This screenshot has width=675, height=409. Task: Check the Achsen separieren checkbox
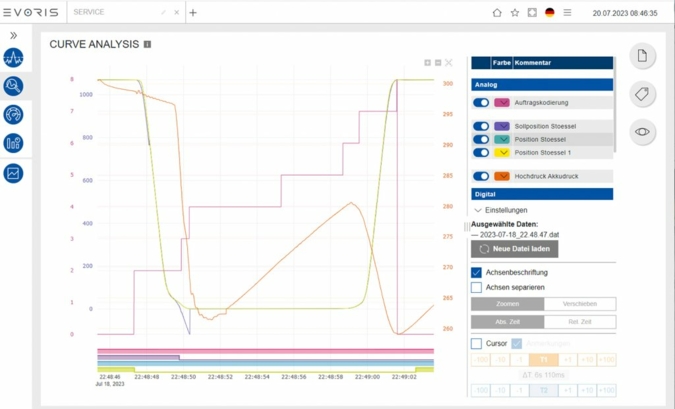click(476, 287)
